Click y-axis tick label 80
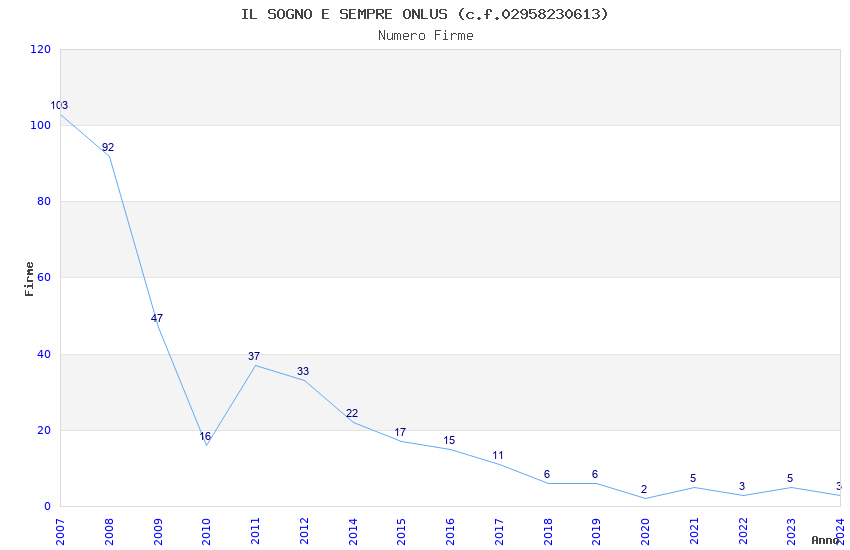 [x=44, y=201]
